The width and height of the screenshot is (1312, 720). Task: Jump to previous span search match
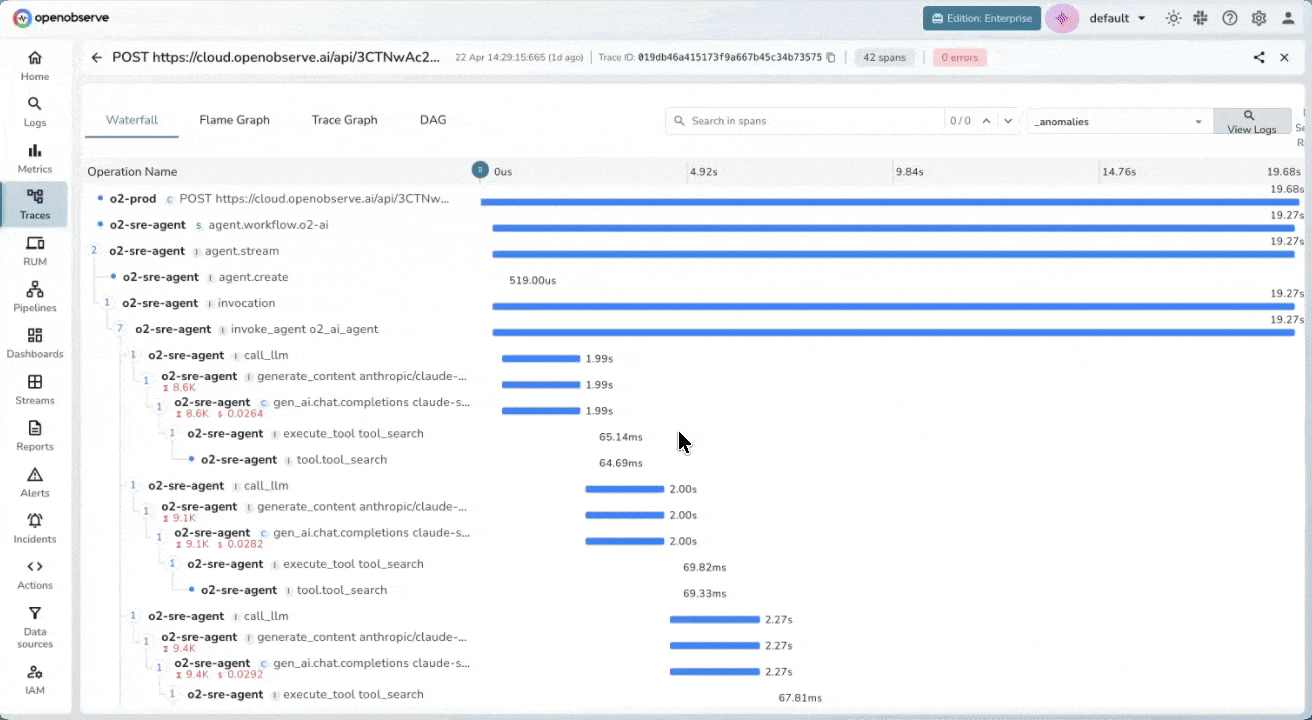pyautogui.click(x=986, y=121)
